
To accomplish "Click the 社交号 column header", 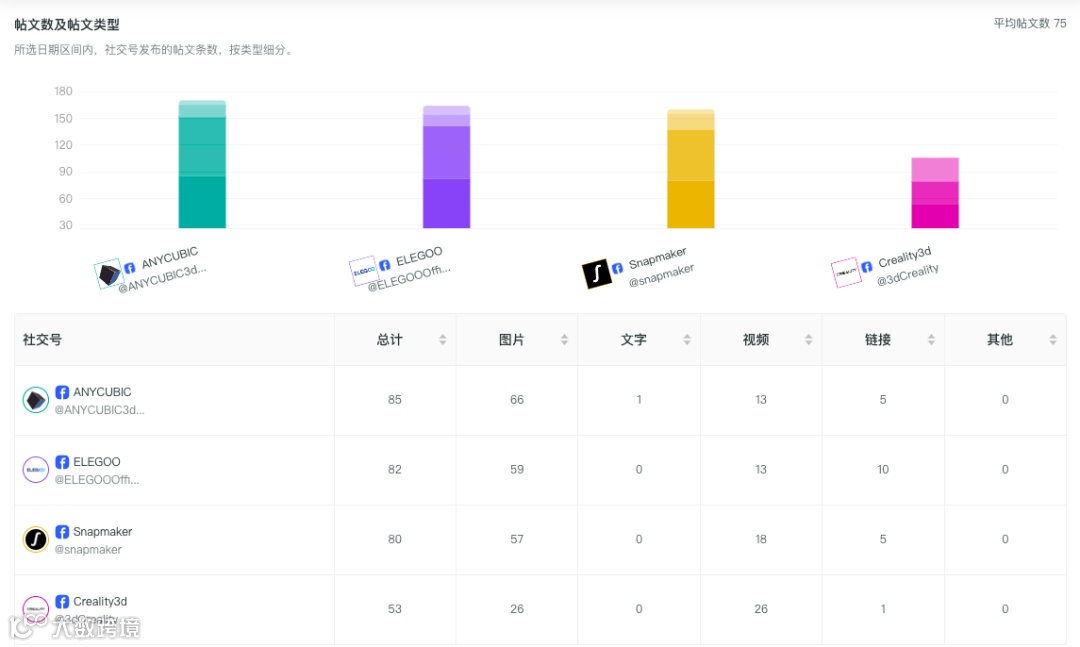I will click(x=174, y=340).
